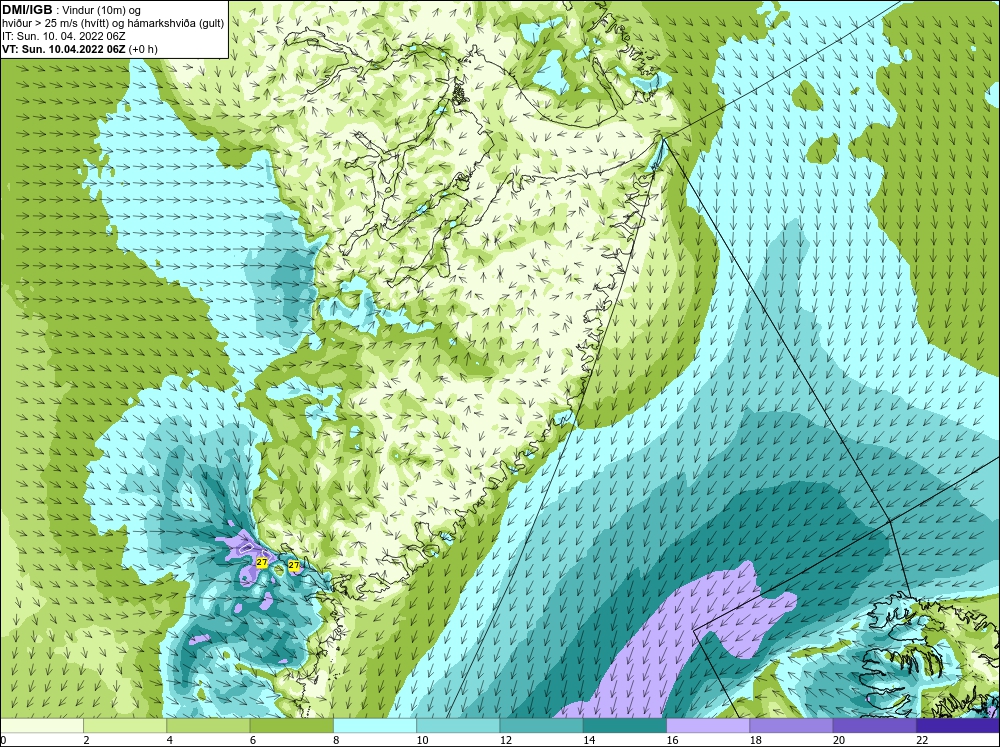Image resolution: width=1000 pixels, height=747 pixels.
Task: Click the 6–8 m/s olive green legend swatch
Action: pyautogui.click(x=291, y=726)
